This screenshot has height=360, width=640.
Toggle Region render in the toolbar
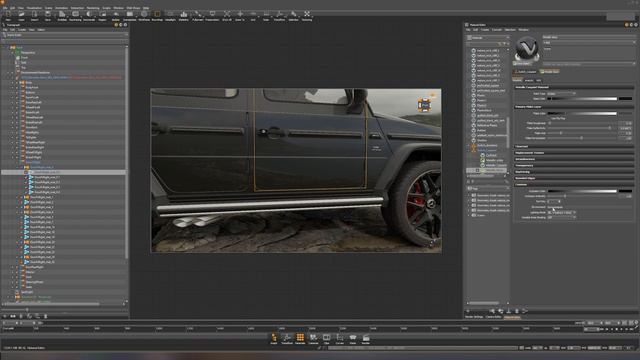point(102,16)
